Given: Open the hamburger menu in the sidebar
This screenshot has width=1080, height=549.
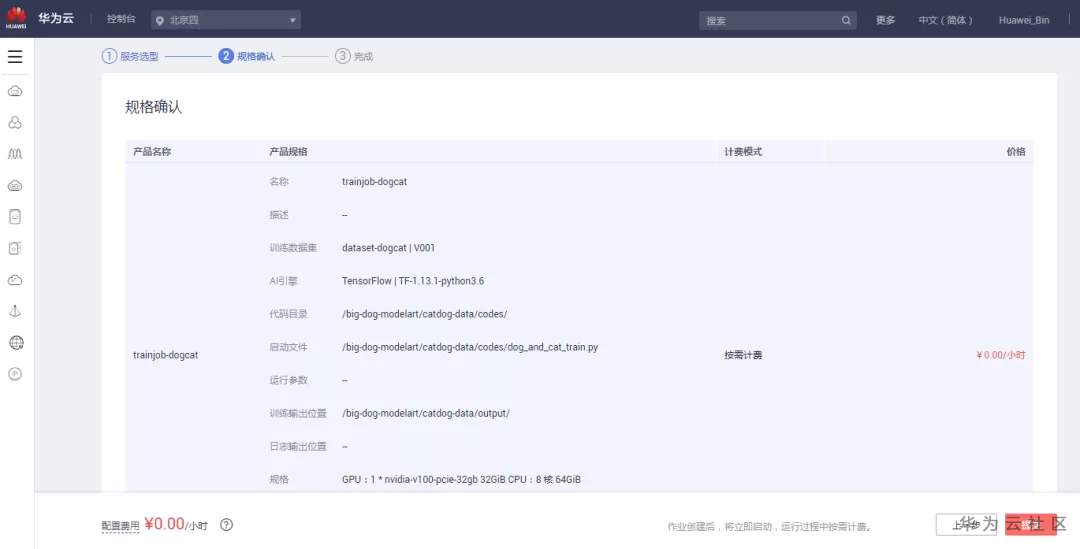Looking at the screenshot, I should [x=15, y=56].
